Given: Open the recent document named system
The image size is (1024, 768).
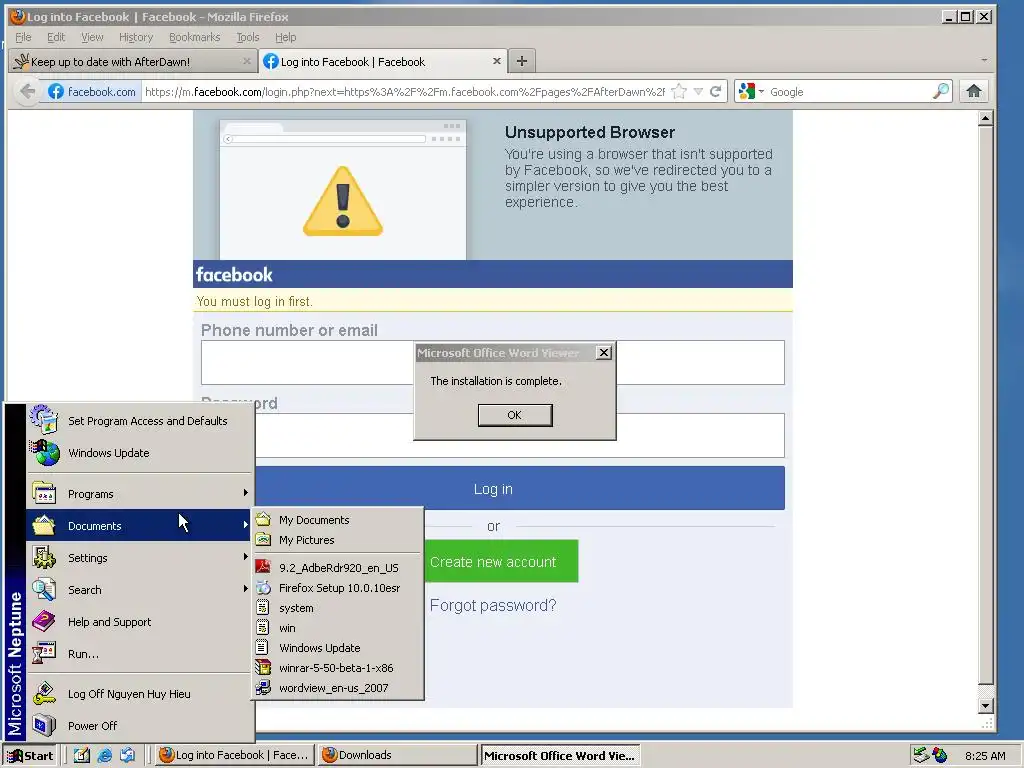Looking at the screenshot, I should 338,608.
